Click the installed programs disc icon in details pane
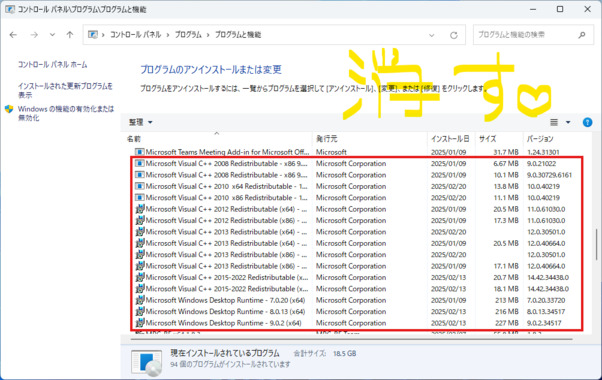This screenshot has height=380, width=602. pos(147,362)
